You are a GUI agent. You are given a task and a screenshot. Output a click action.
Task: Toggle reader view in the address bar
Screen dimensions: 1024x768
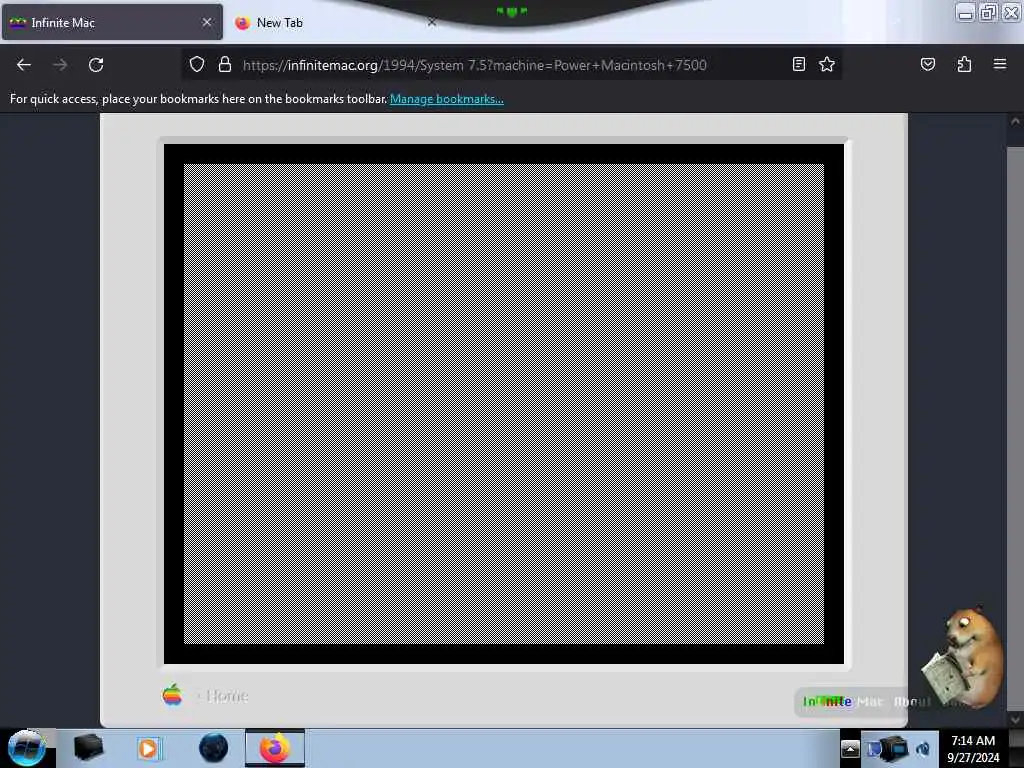[x=799, y=64]
